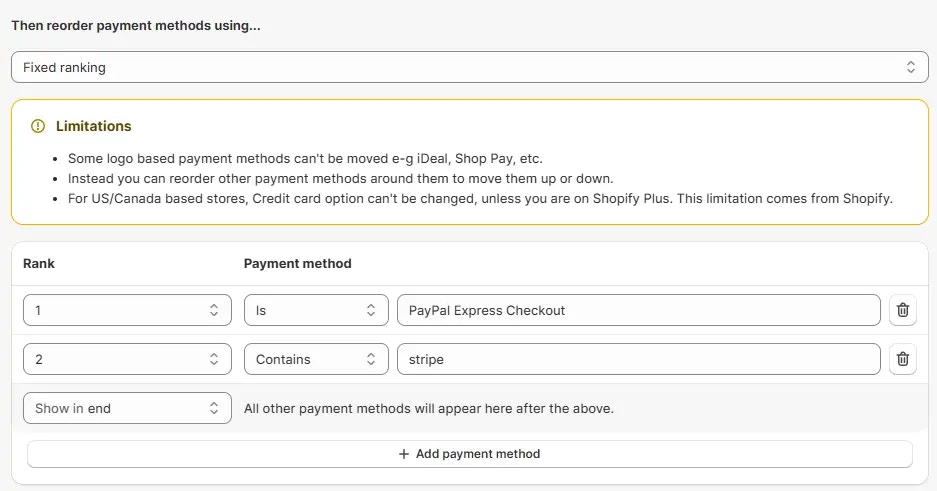Delete the stripe payment method row

tap(902, 359)
